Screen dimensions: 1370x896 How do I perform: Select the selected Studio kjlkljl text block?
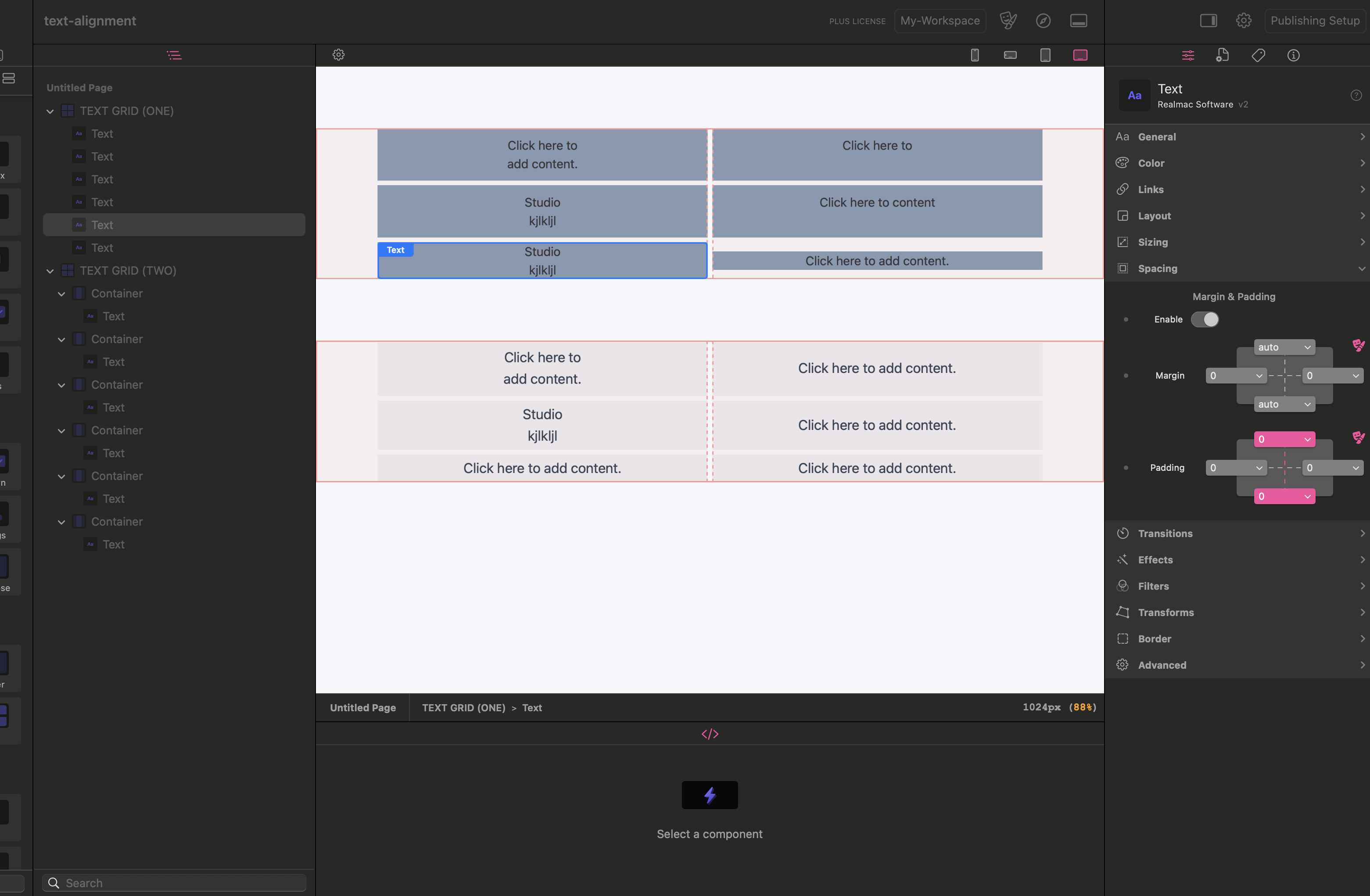point(542,261)
